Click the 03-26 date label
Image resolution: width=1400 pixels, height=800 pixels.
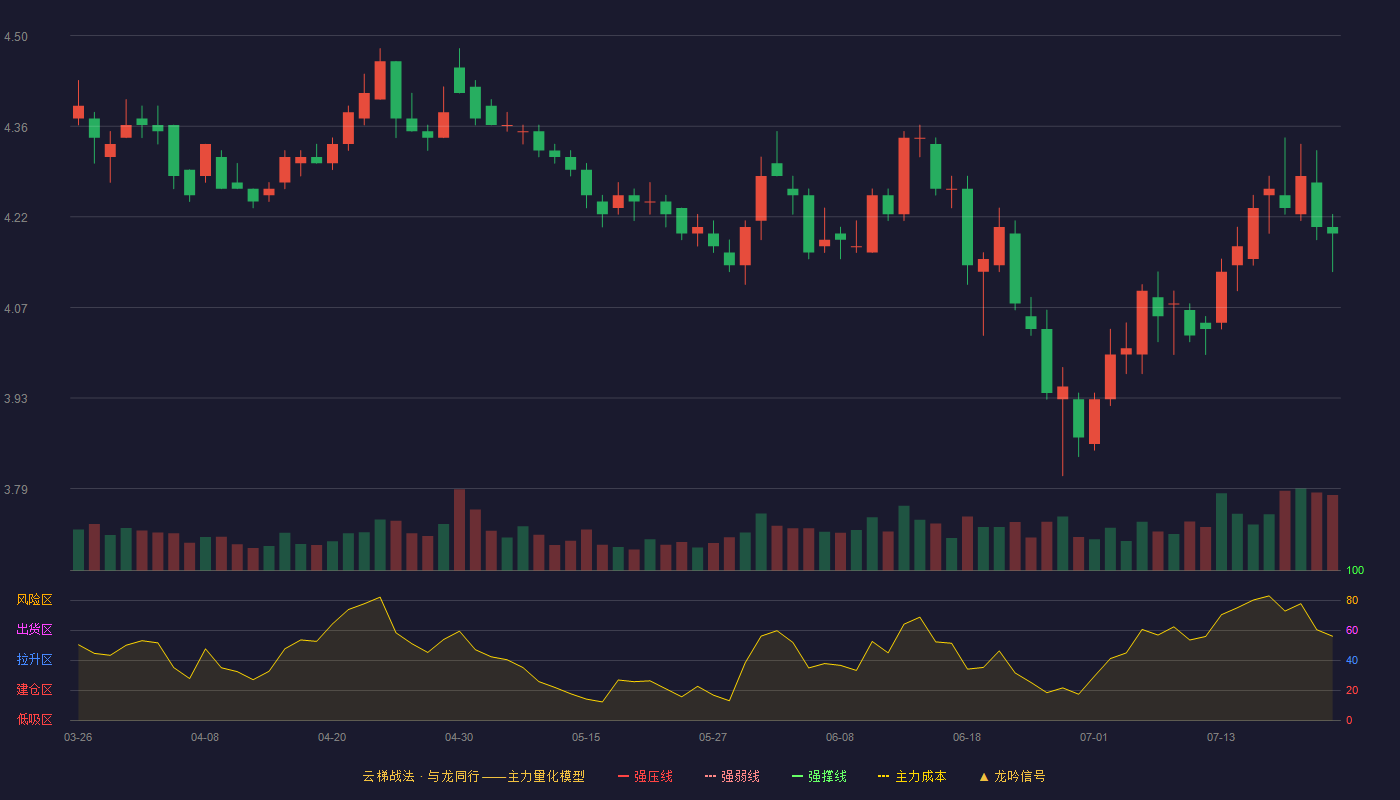pyautogui.click(x=78, y=737)
